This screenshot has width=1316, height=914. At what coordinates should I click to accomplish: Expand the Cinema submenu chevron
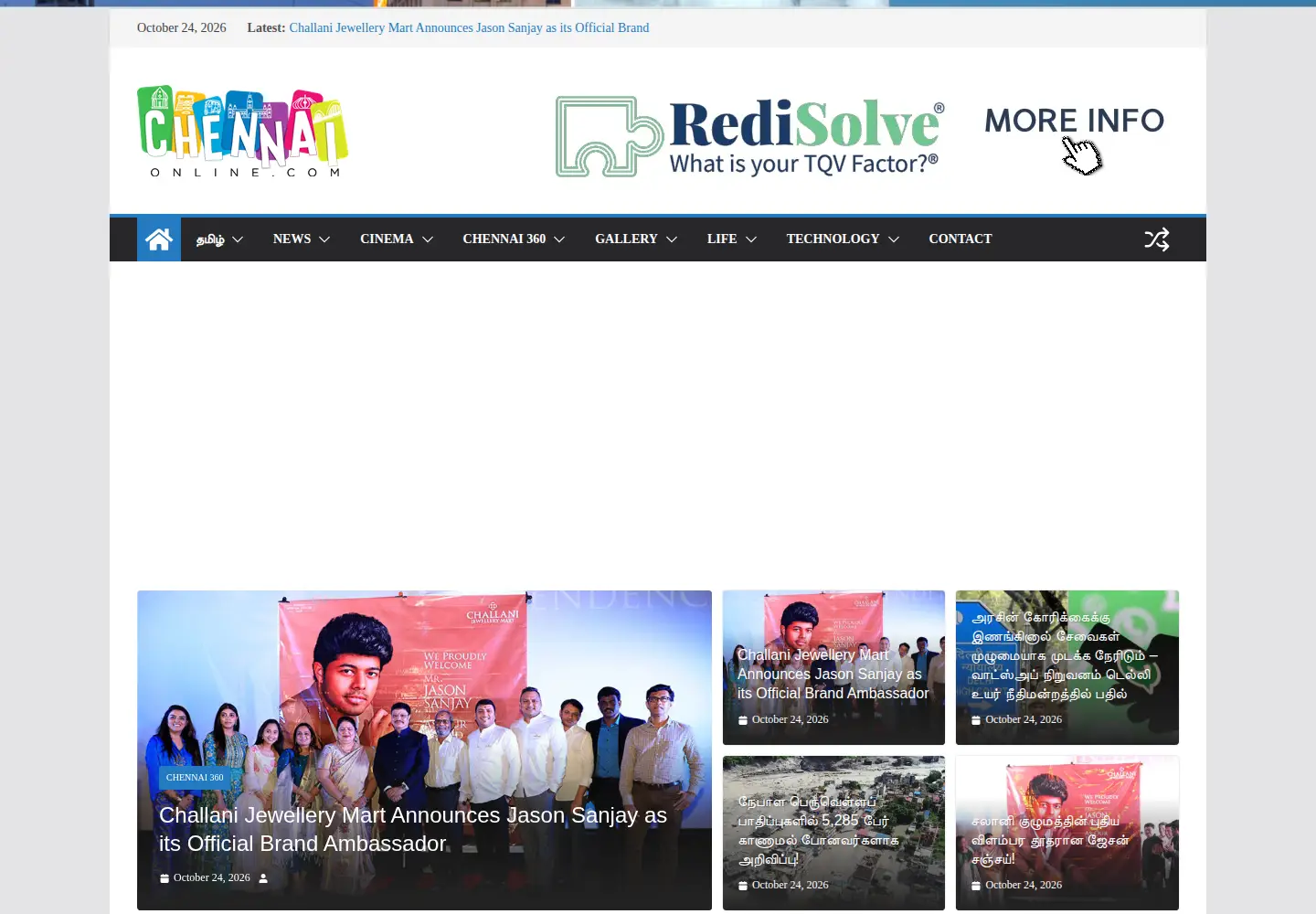[x=427, y=239]
